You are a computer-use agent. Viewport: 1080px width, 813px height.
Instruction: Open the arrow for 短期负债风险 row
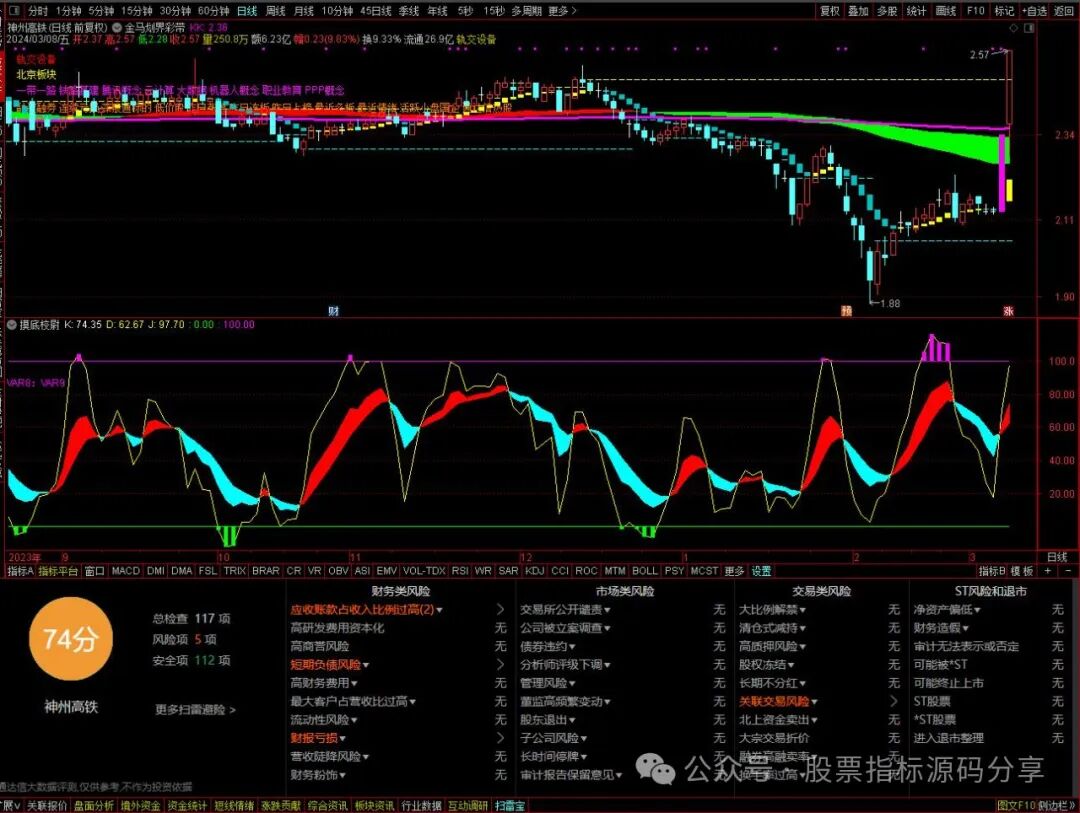coord(501,665)
